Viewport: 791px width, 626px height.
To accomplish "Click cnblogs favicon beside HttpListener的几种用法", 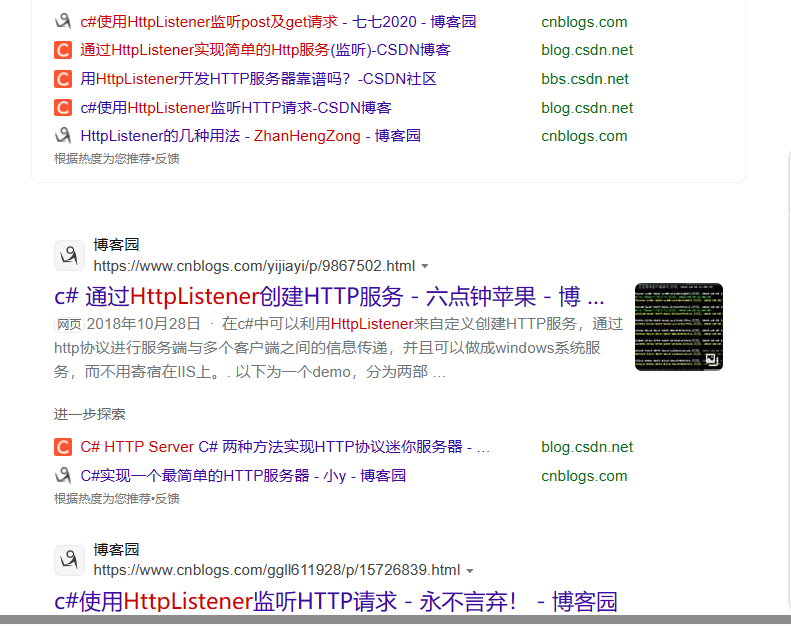I will (x=63, y=136).
